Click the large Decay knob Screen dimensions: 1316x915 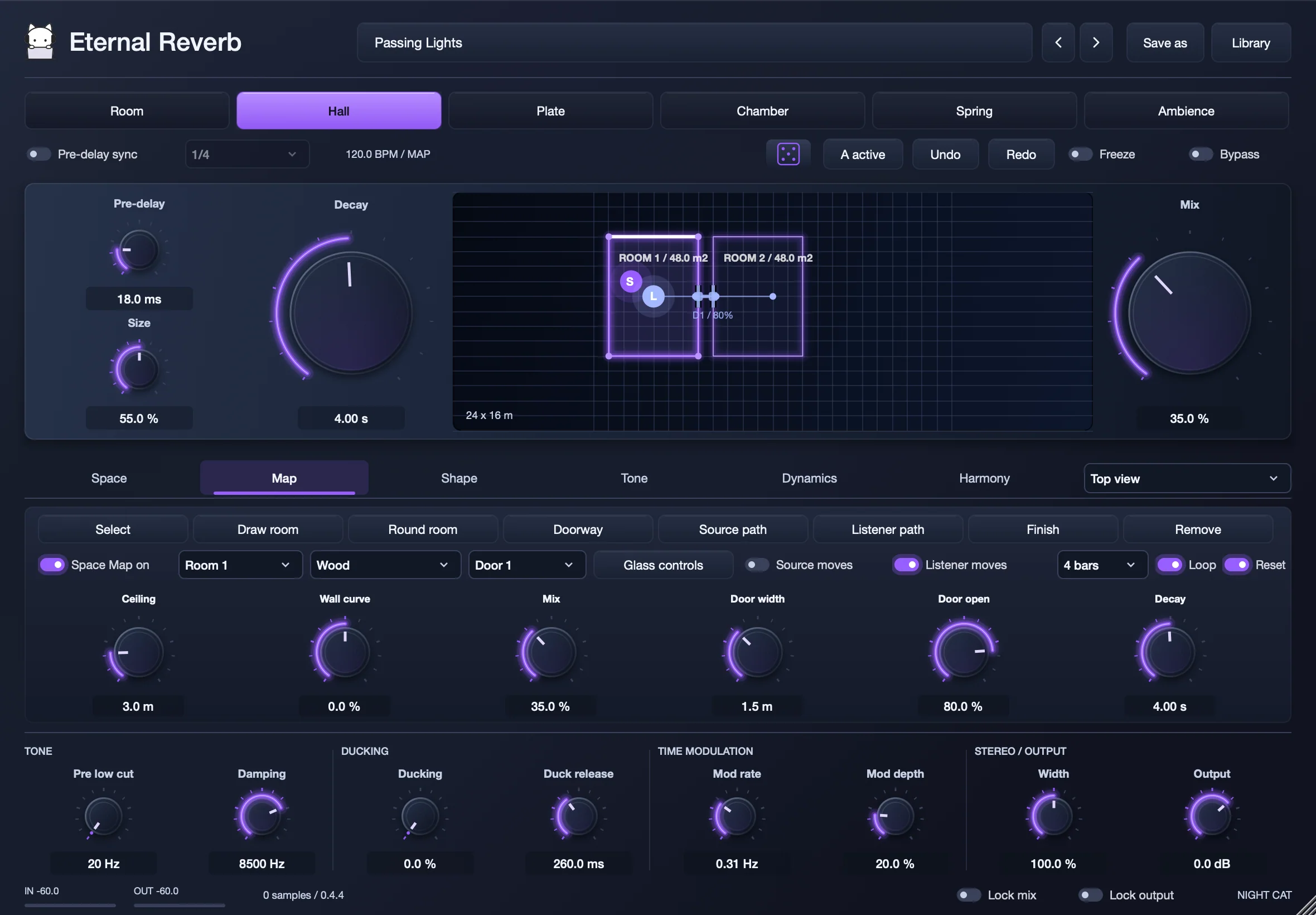[351, 313]
